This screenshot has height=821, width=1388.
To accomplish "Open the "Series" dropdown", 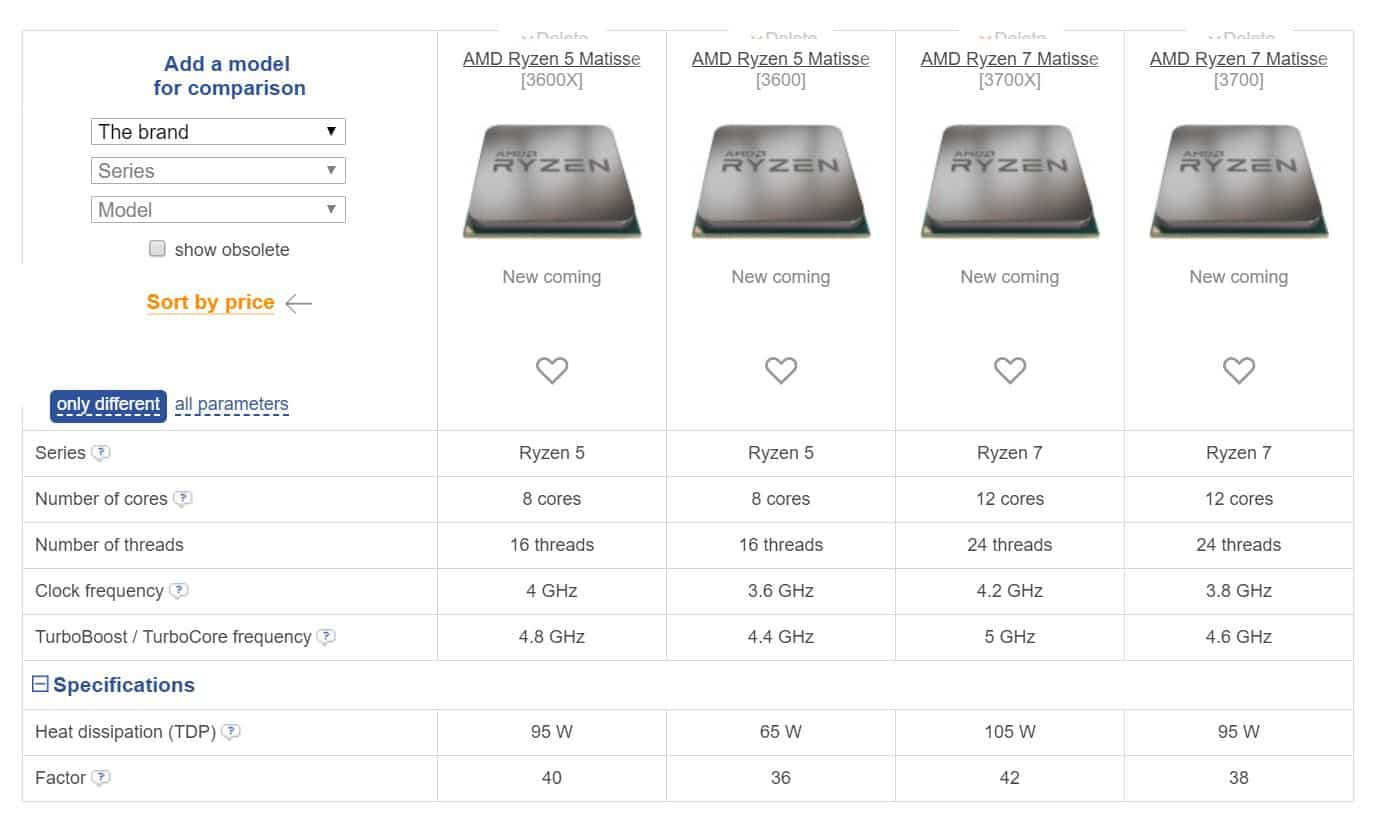I will click(x=218, y=170).
